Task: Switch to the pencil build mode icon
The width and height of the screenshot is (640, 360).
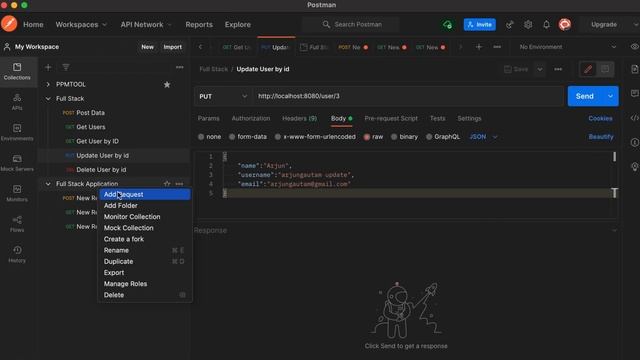Action: (588, 69)
